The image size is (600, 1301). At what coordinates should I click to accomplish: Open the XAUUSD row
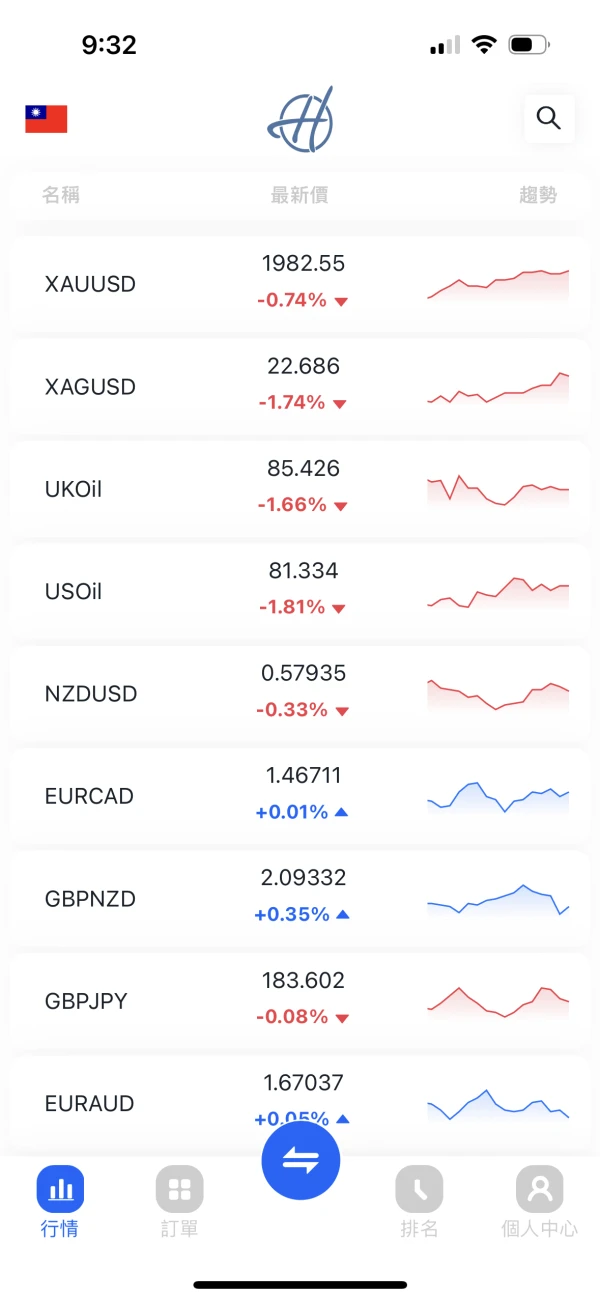click(x=91, y=284)
